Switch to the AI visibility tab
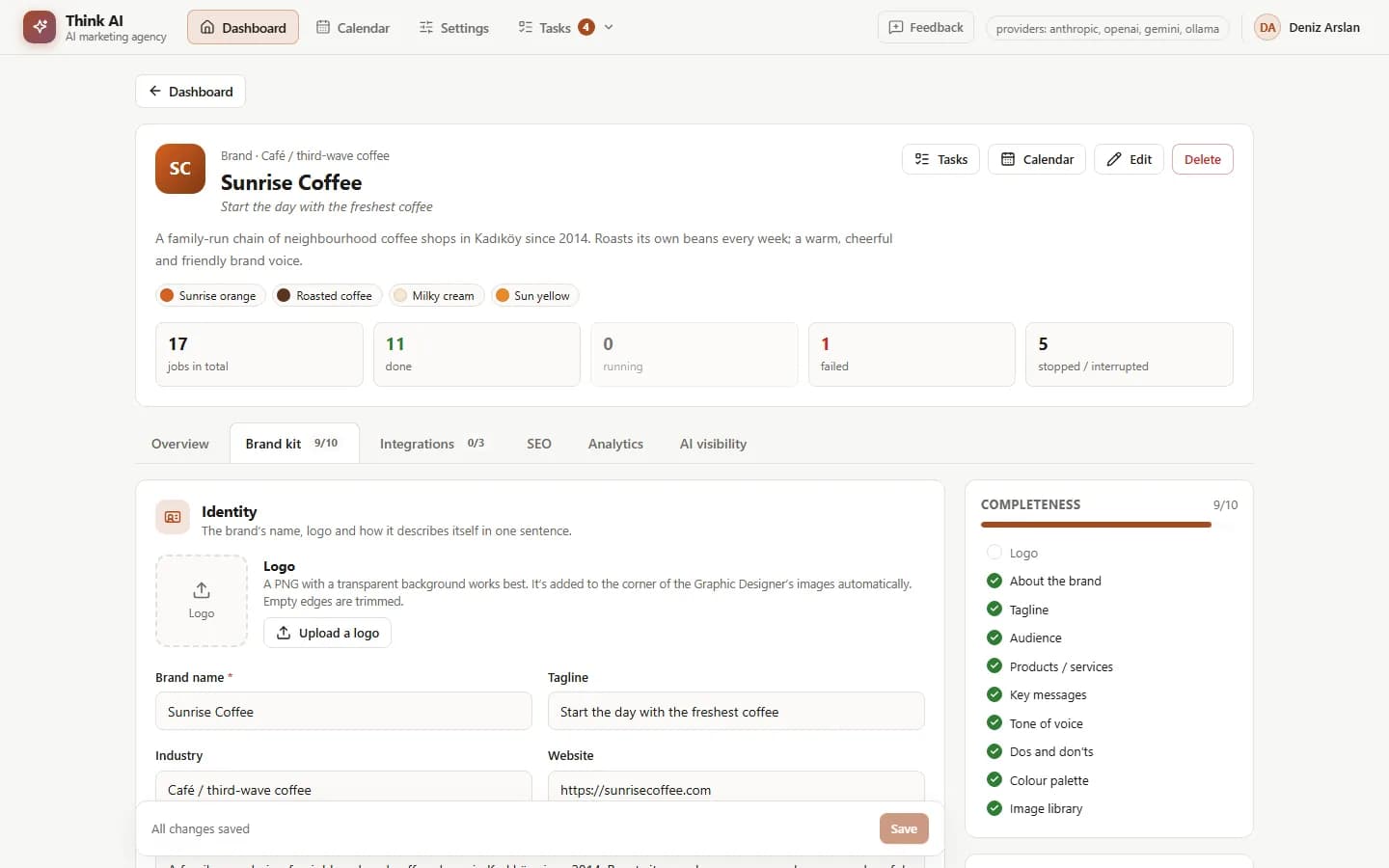 pos(713,444)
